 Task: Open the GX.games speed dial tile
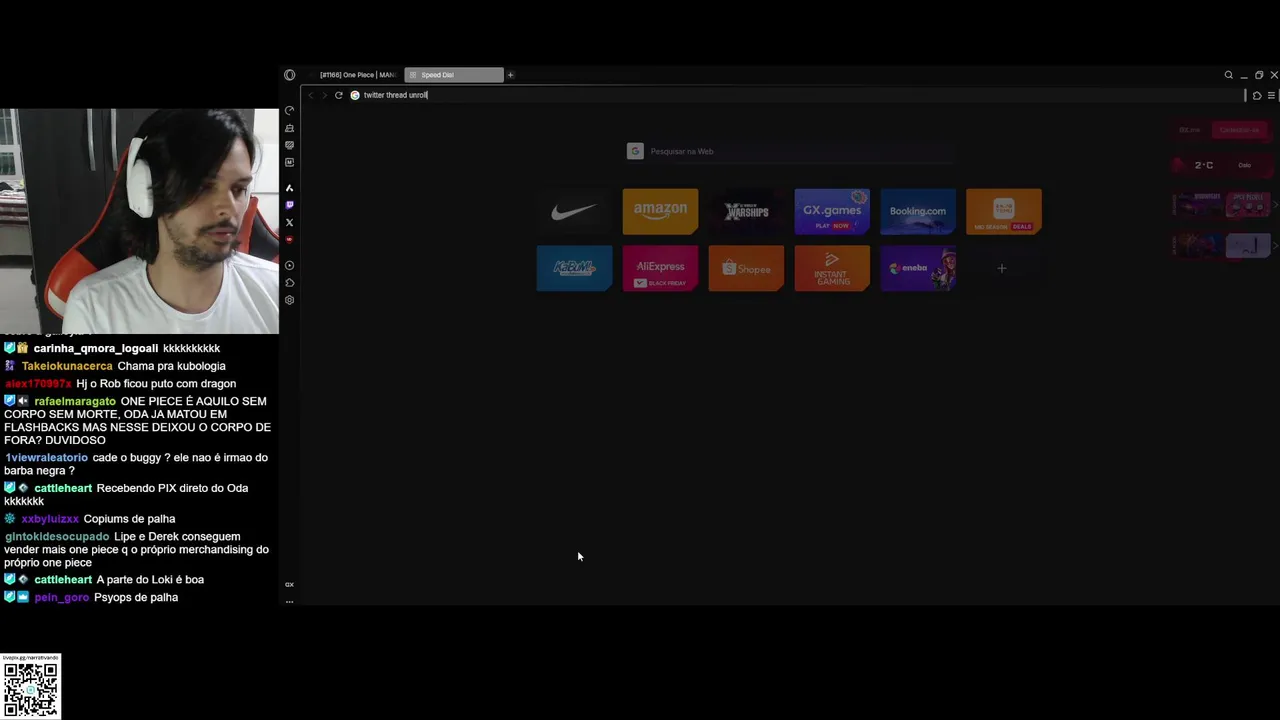tap(832, 211)
